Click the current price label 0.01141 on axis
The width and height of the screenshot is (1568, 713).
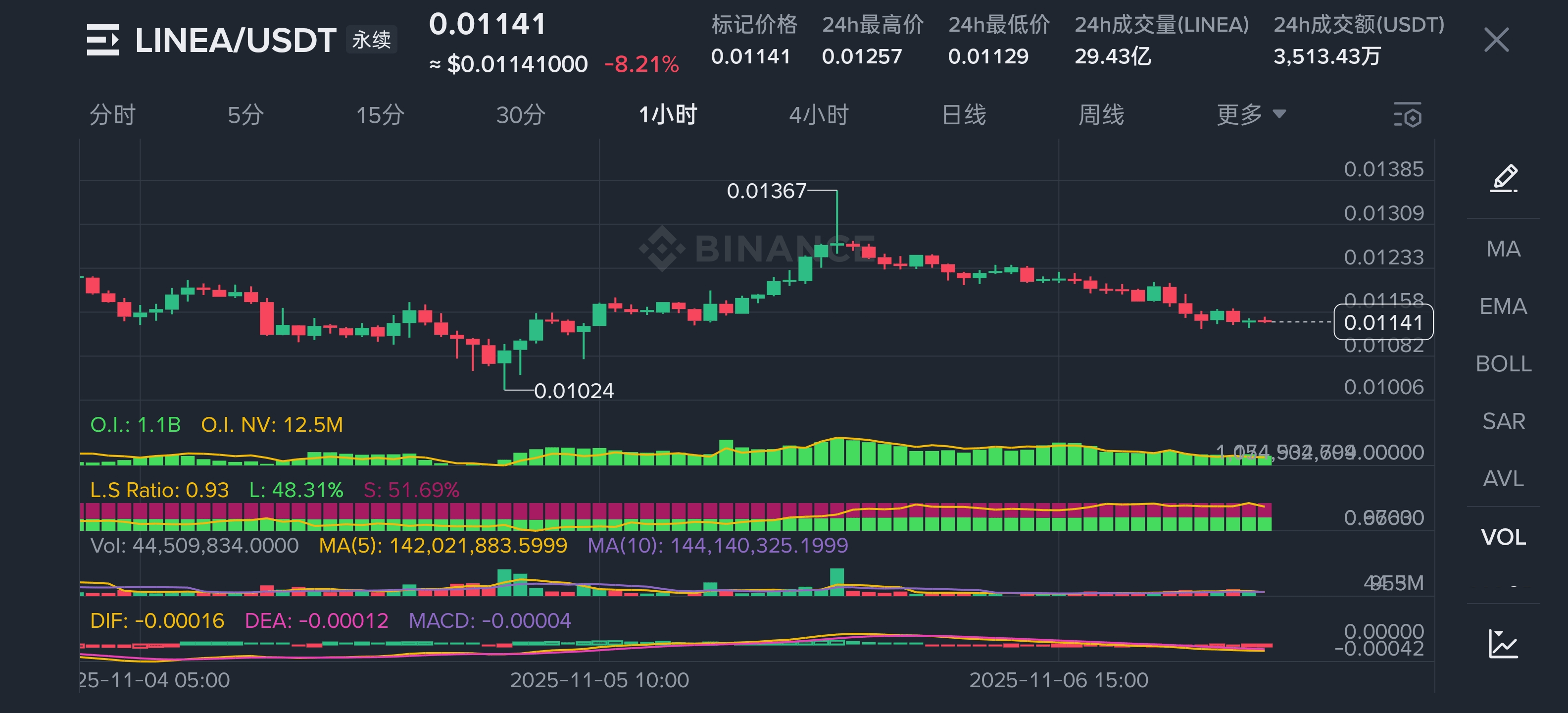point(1383,322)
